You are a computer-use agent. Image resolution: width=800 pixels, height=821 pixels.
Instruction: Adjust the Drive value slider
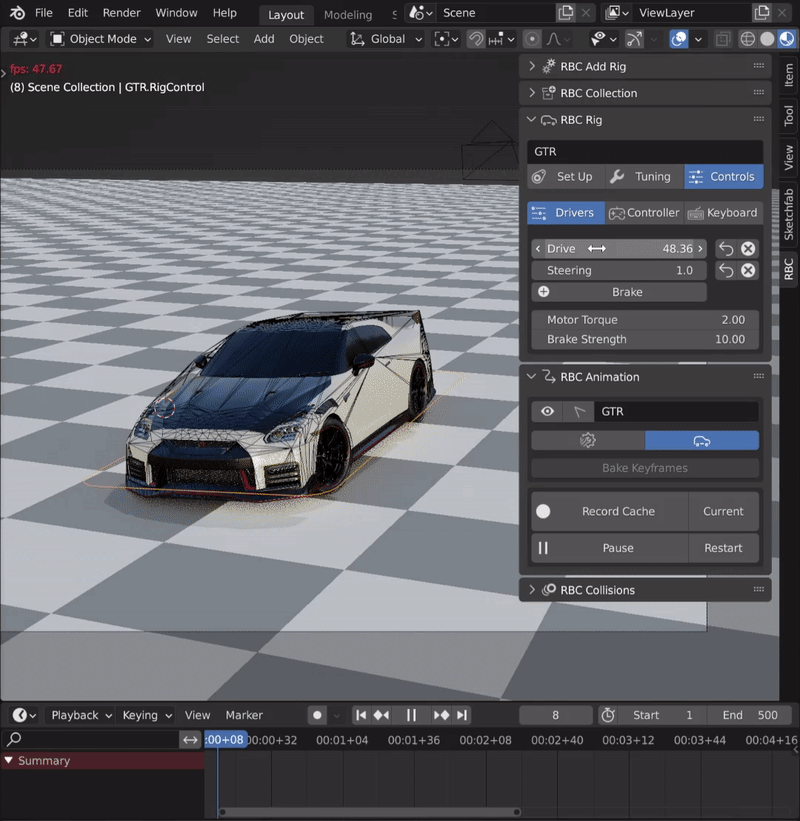coord(619,249)
